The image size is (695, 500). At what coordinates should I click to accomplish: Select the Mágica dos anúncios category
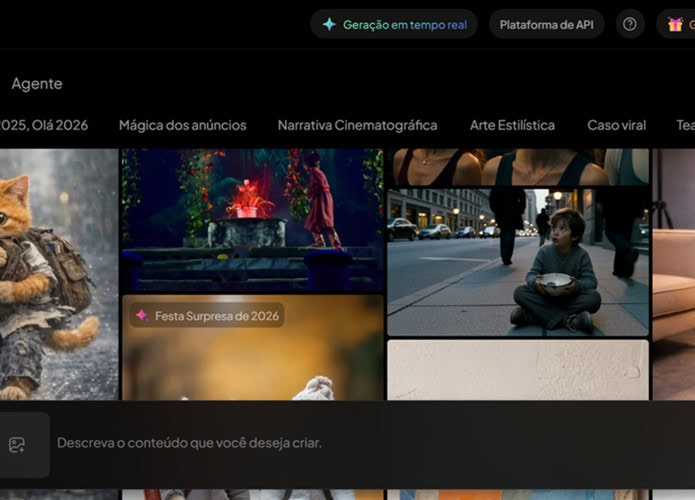pyautogui.click(x=182, y=125)
